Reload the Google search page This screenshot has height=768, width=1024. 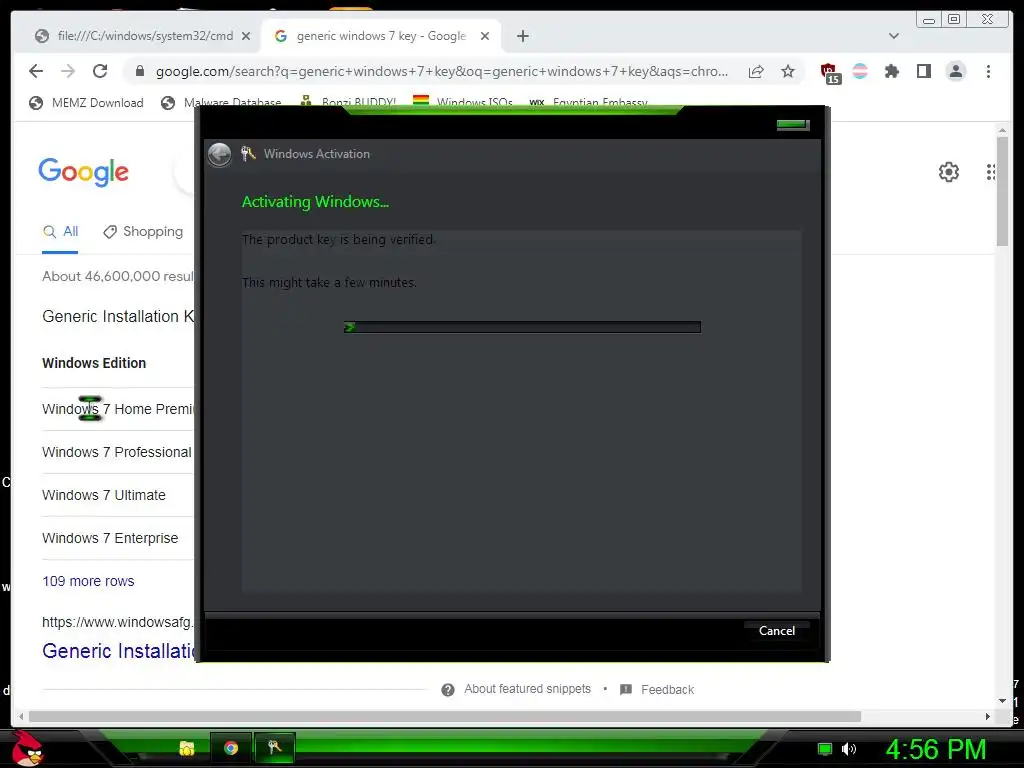point(100,71)
